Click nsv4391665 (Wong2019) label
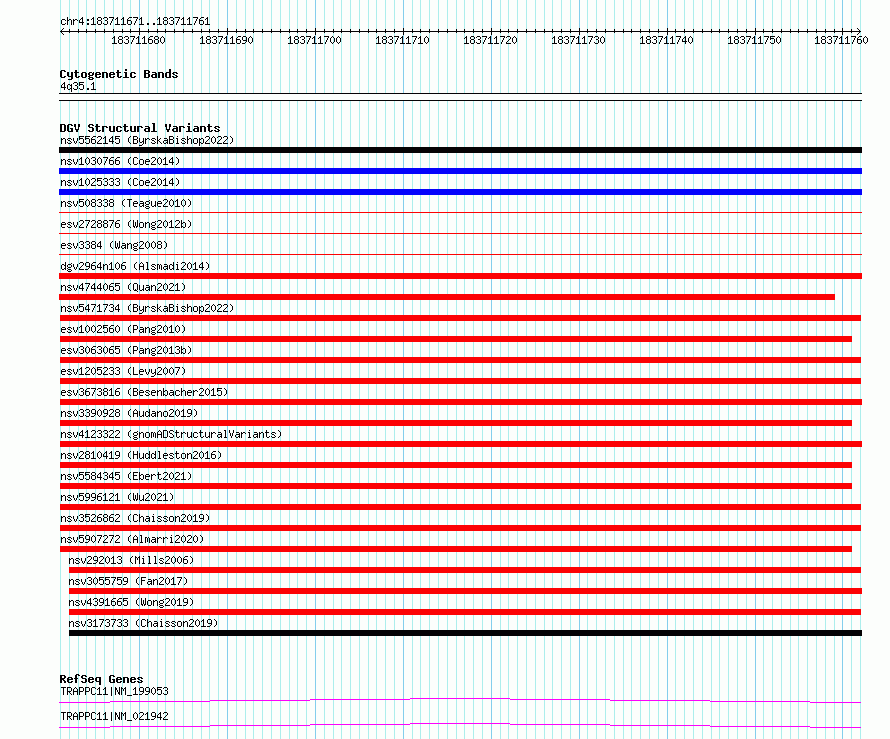Screen dimensions: 890x739 pyautogui.click(x=131, y=602)
